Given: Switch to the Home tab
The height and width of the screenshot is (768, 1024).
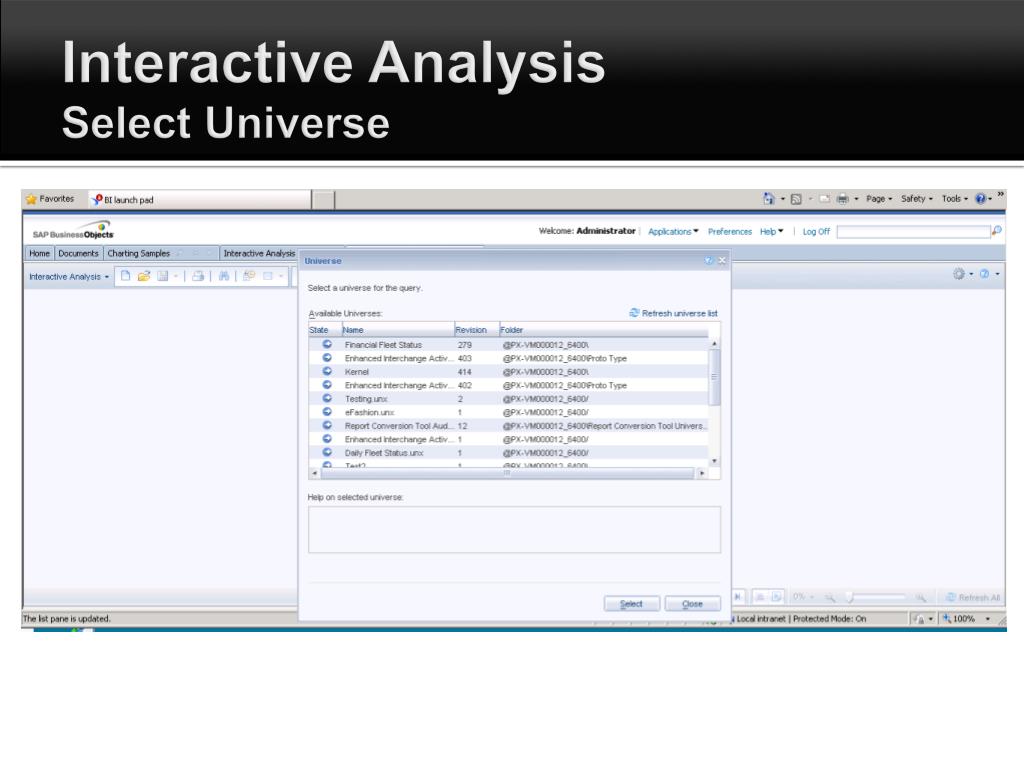Looking at the screenshot, I should coord(39,253).
